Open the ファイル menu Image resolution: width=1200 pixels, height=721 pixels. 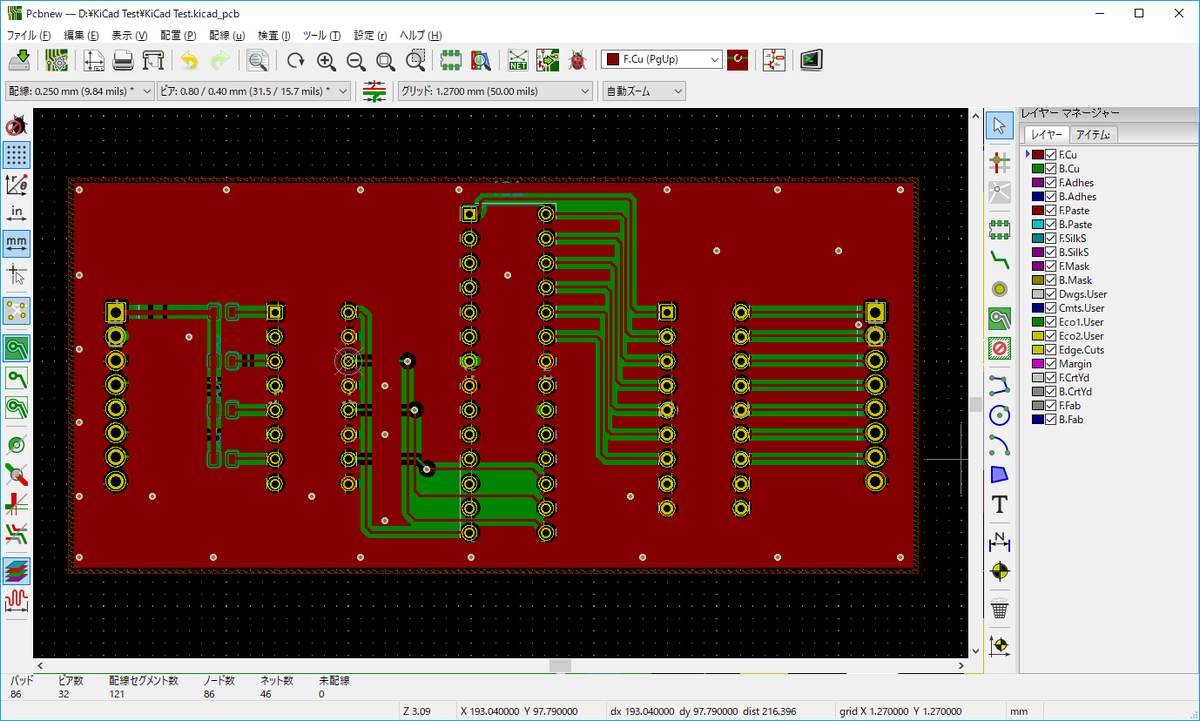[28, 35]
